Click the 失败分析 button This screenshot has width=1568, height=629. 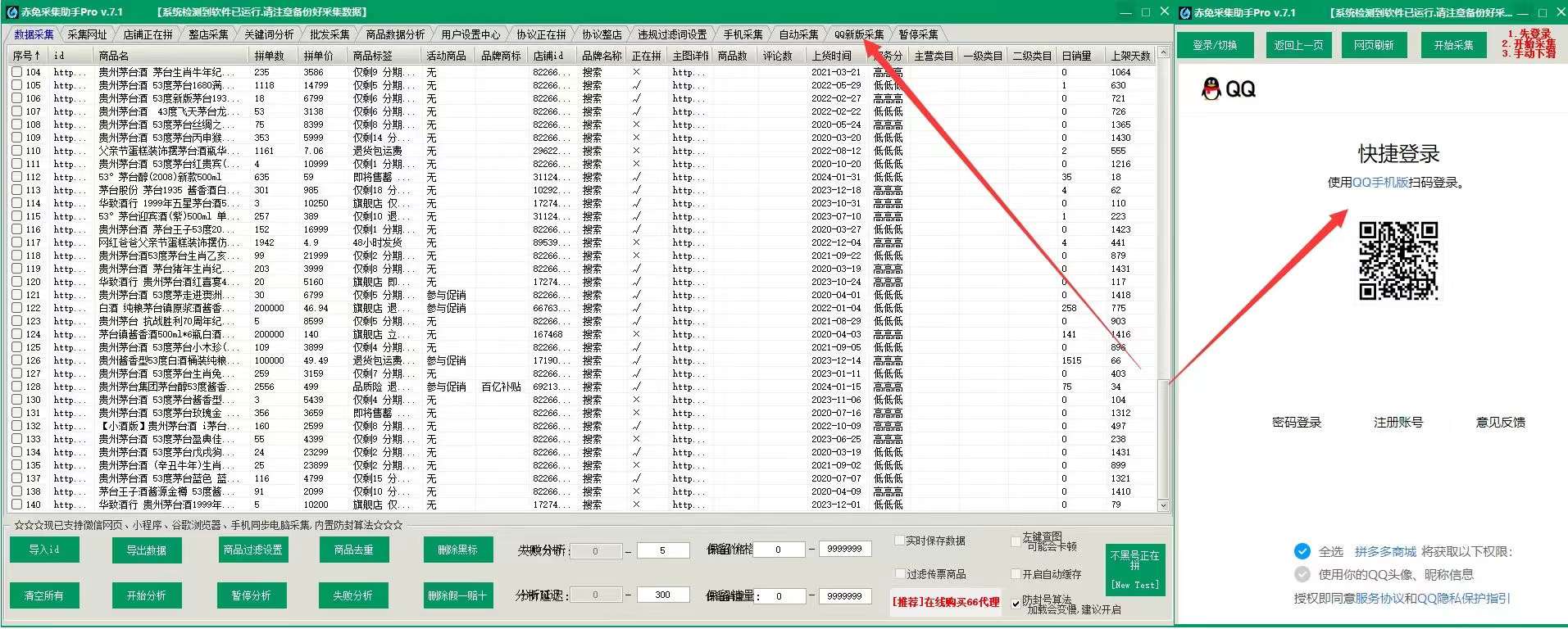click(x=352, y=595)
